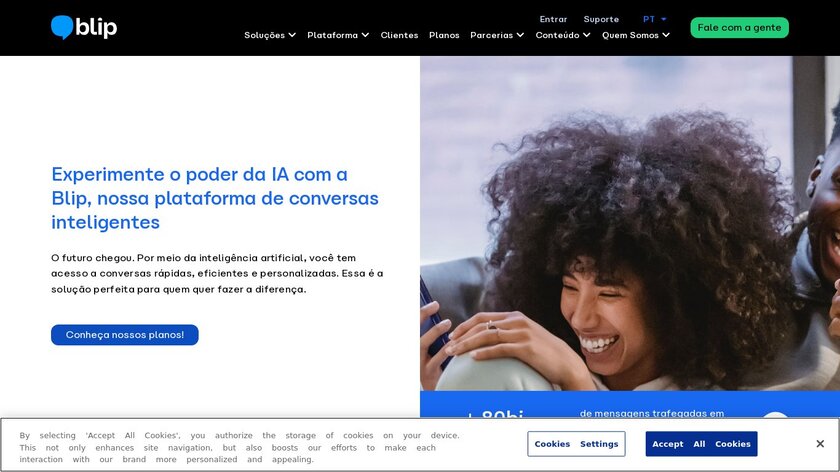
Task: Open the Plataforma dropdown menu
Action: pos(338,35)
